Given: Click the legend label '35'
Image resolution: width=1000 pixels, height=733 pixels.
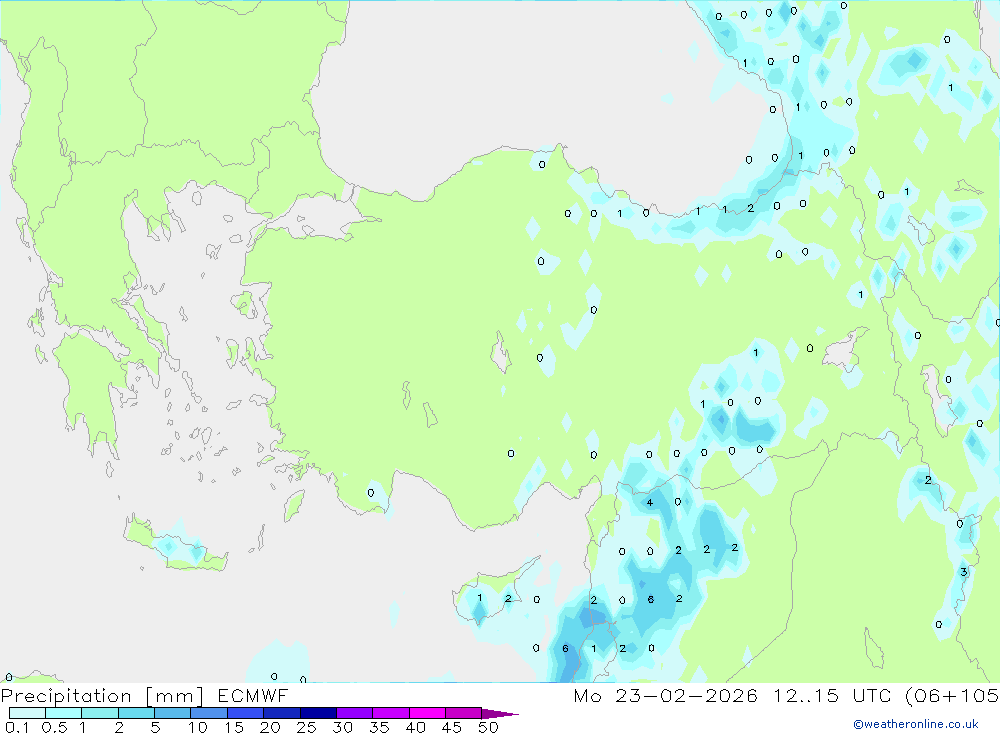Looking at the screenshot, I should click(379, 727).
